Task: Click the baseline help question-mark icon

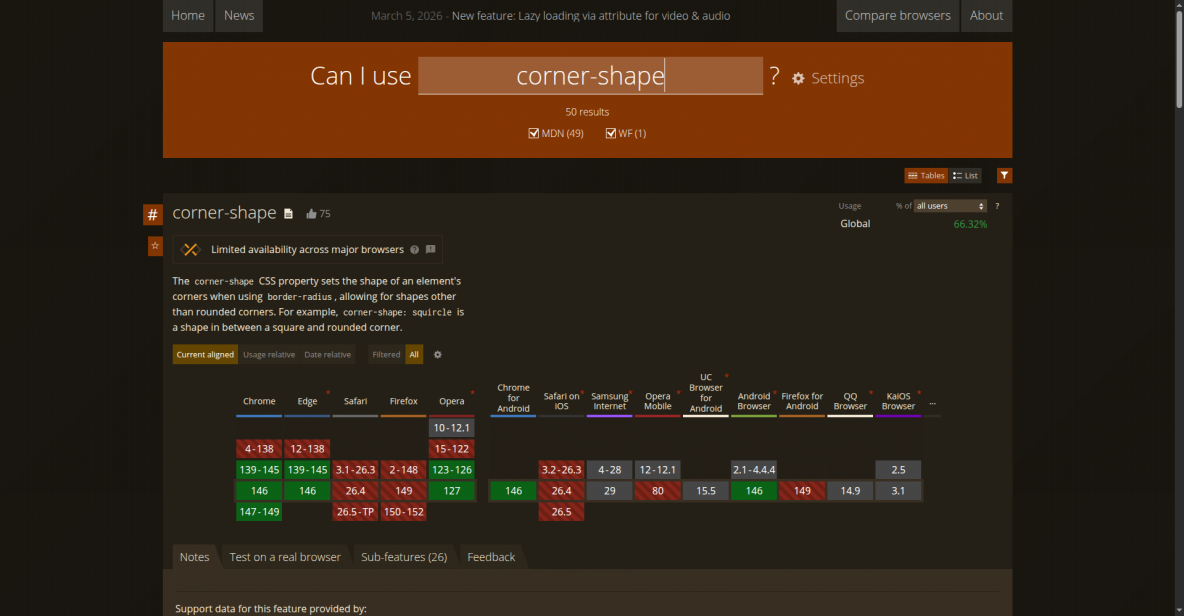Action: click(415, 250)
